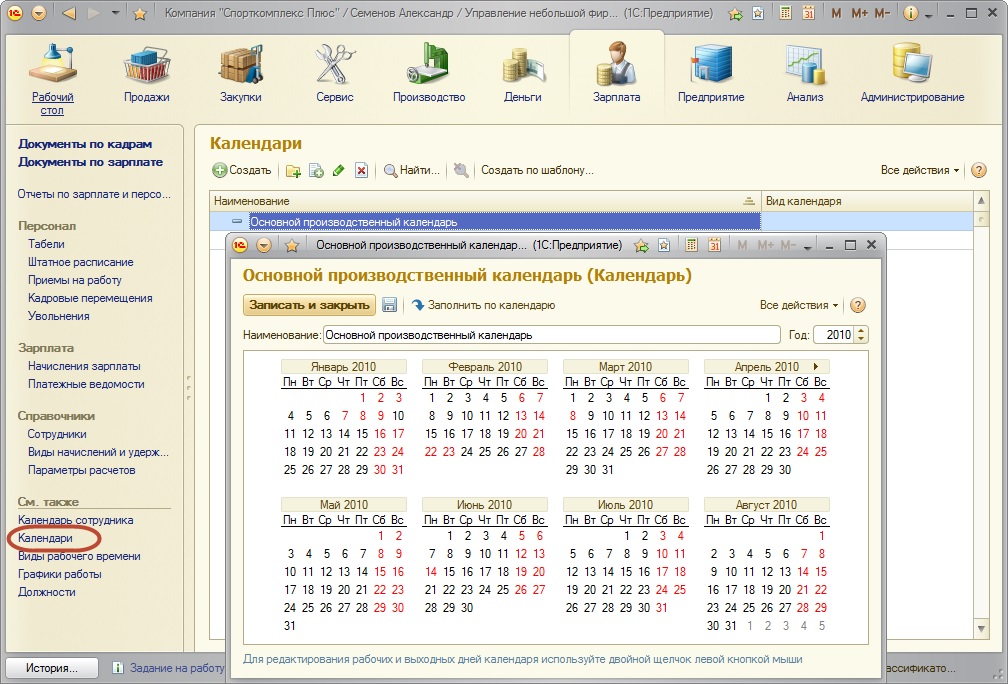The height and width of the screenshot is (684, 1008).
Task: Open the Администрирование section icon
Action: click(912, 72)
